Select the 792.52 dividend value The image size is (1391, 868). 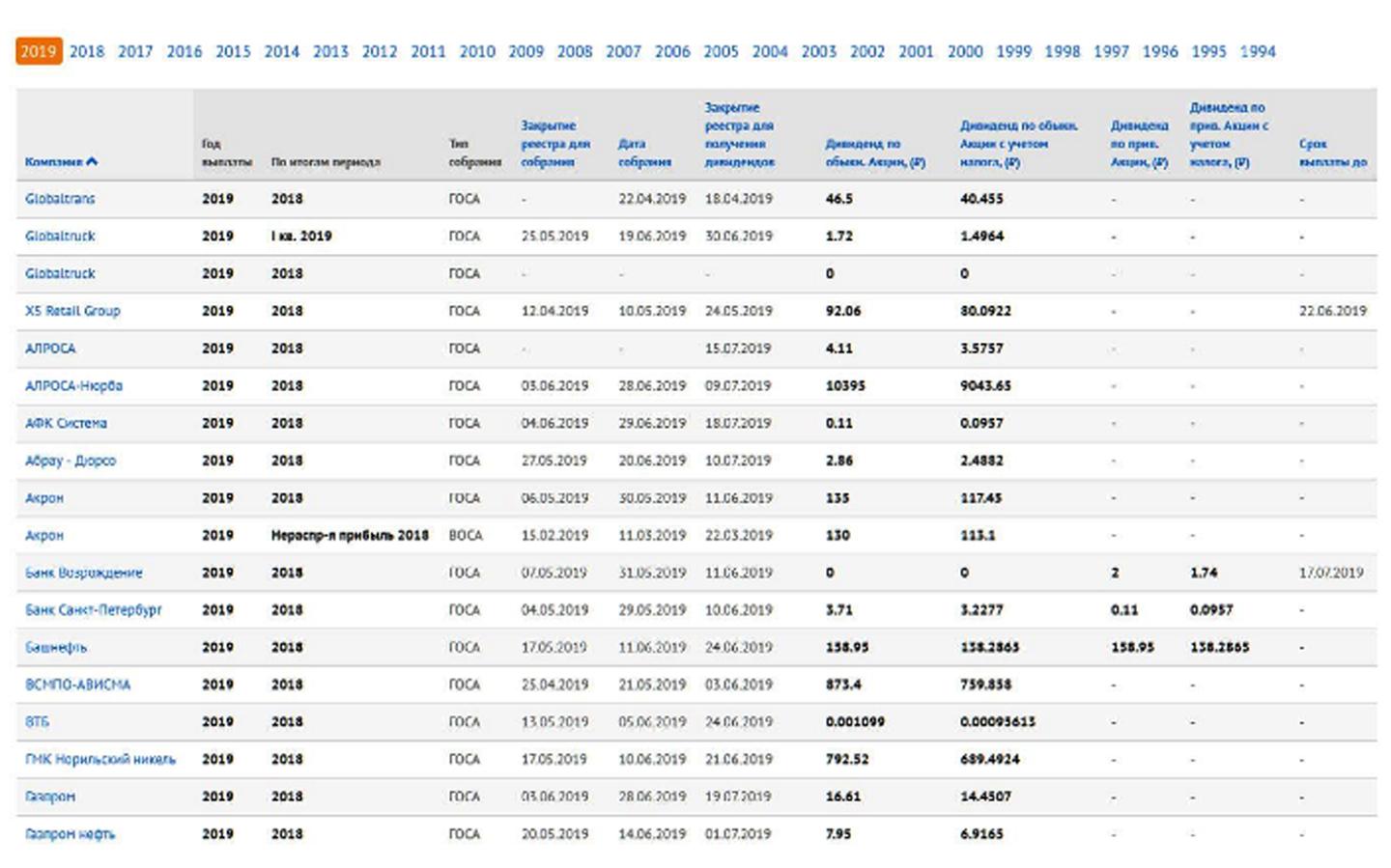pyautogui.click(x=847, y=760)
